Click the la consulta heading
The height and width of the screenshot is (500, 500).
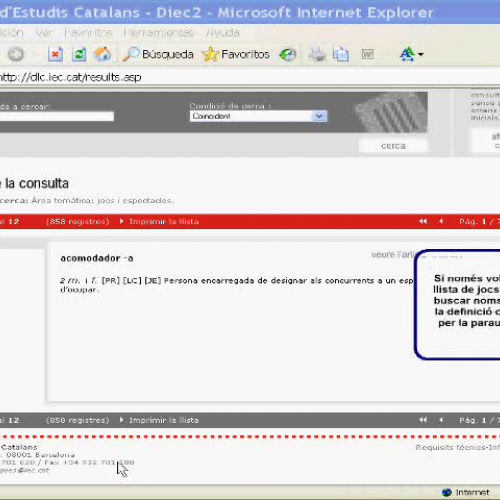pos(37,183)
